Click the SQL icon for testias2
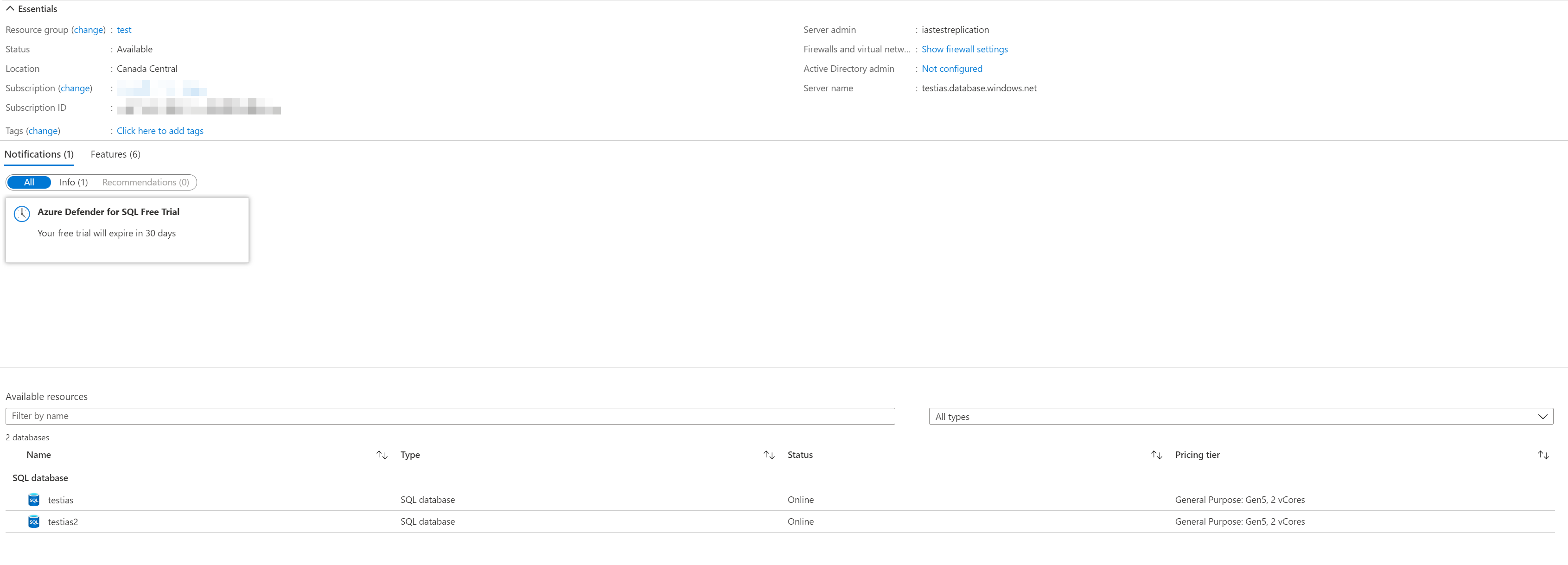This screenshot has height=565, width=1568. pos(34,522)
